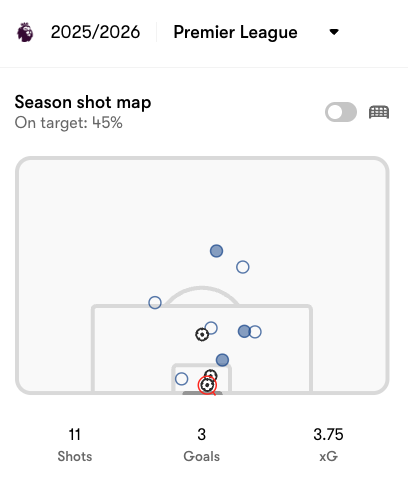
Task: Open the Premier League competition dropdown arrow
Action: click(334, 32)
